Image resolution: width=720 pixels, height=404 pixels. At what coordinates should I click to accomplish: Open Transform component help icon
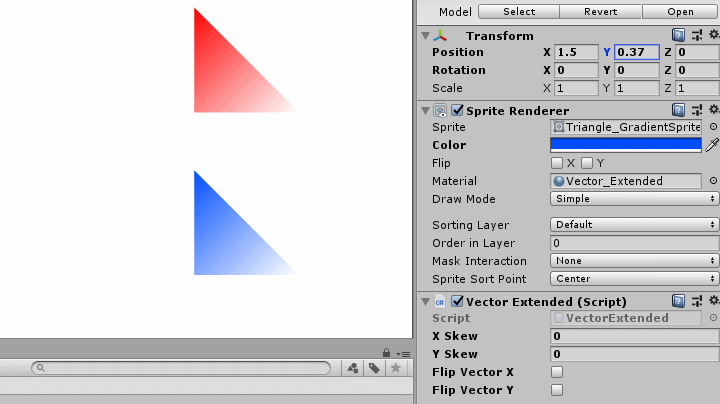tap(678, 35)
